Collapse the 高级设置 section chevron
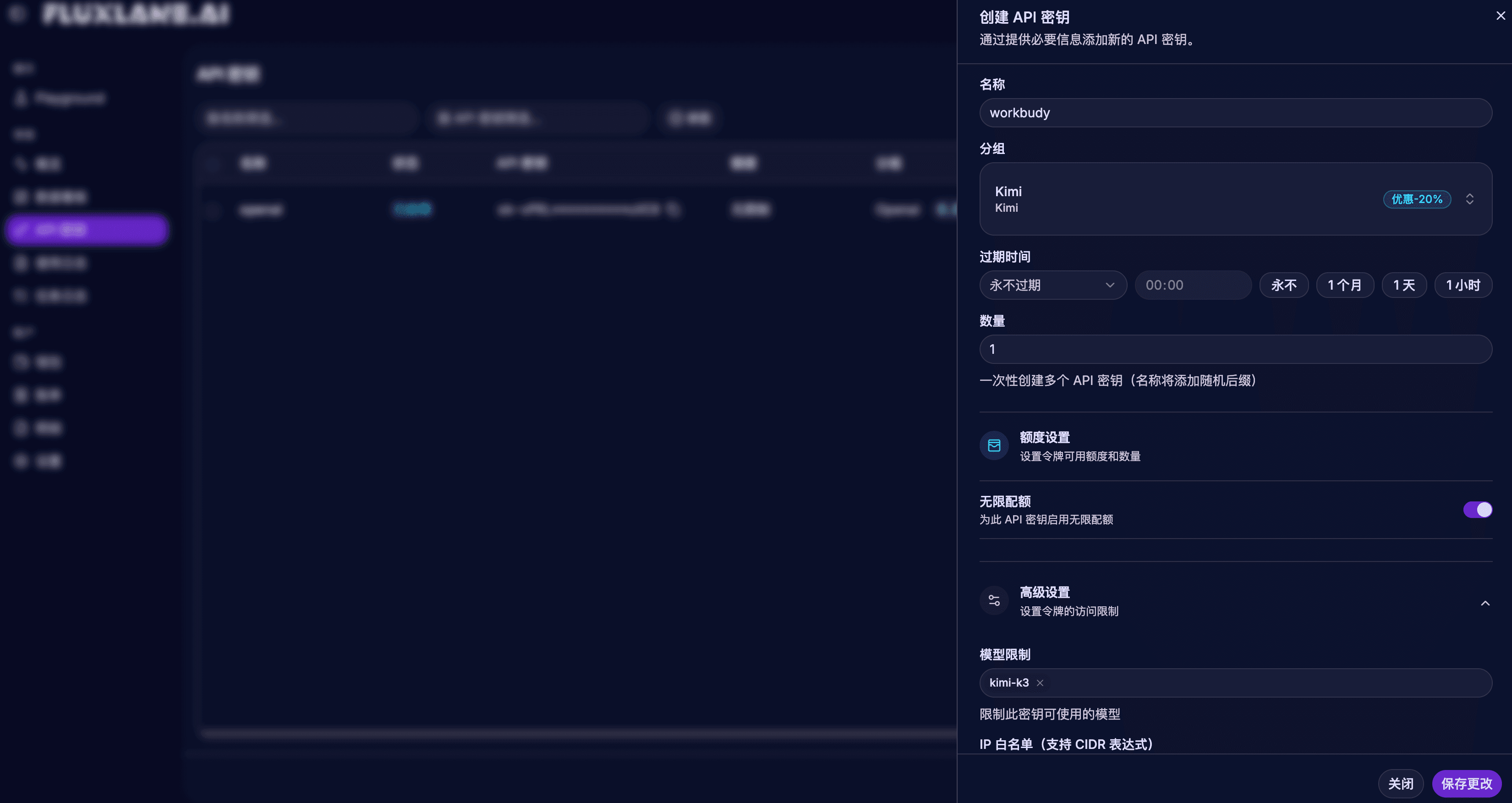Viewport: 1512px width, 803px height. [1485, 604]
